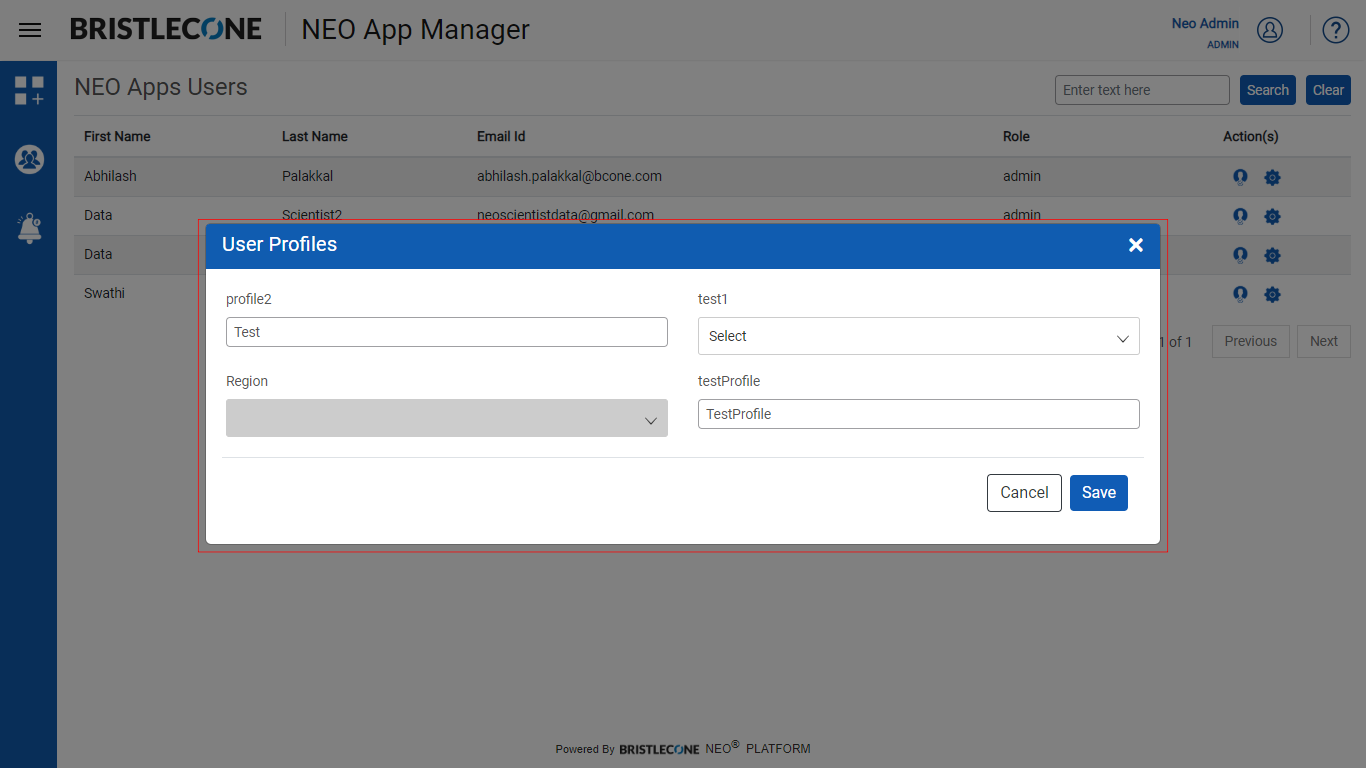Image resolution: width=1366 pixels, height=768 pixels.
Task: Select the Palakkal last name cell
Action: point(307,176)
